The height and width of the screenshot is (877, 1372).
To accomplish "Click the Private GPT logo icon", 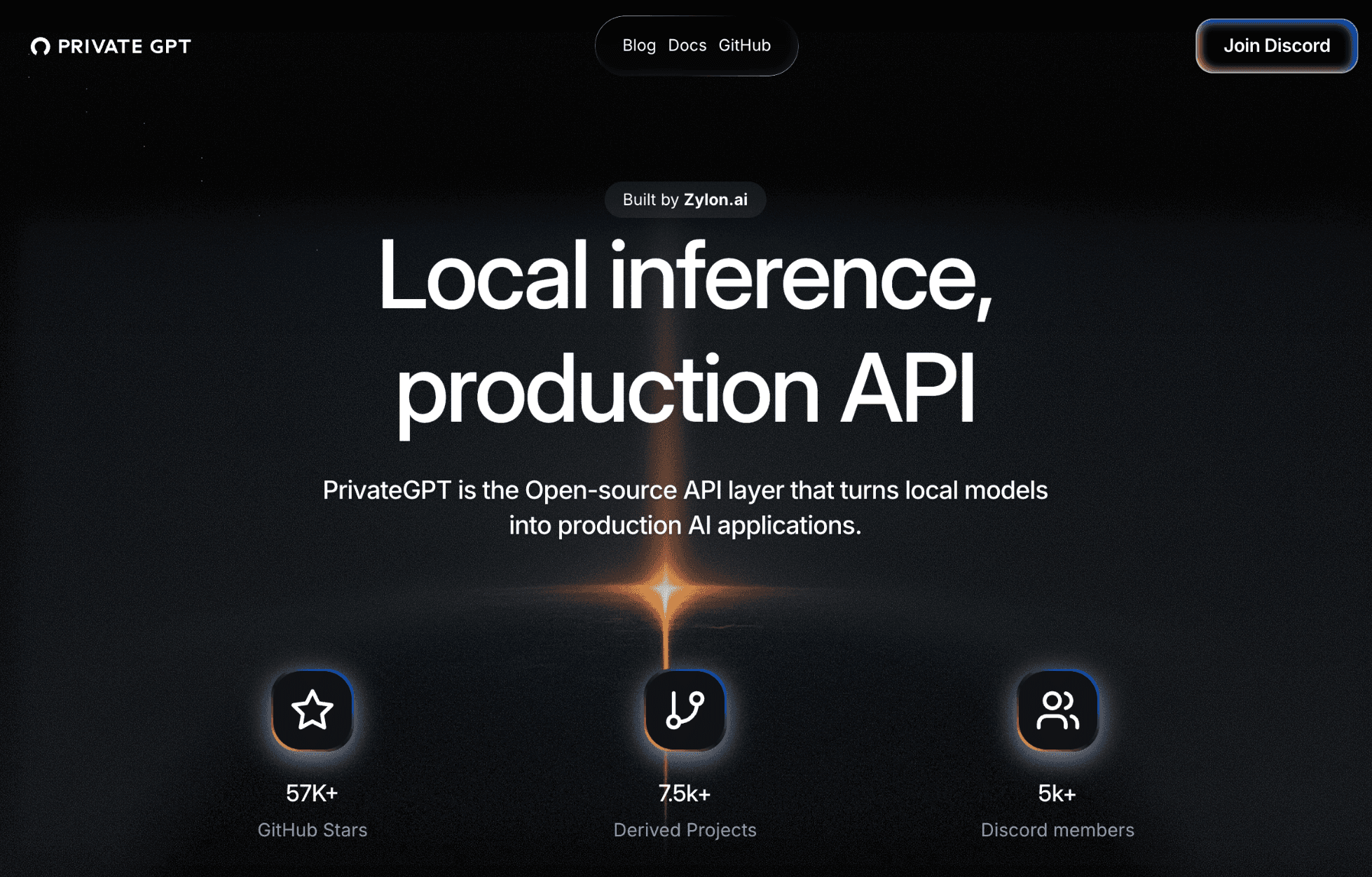I will point(41,46).
